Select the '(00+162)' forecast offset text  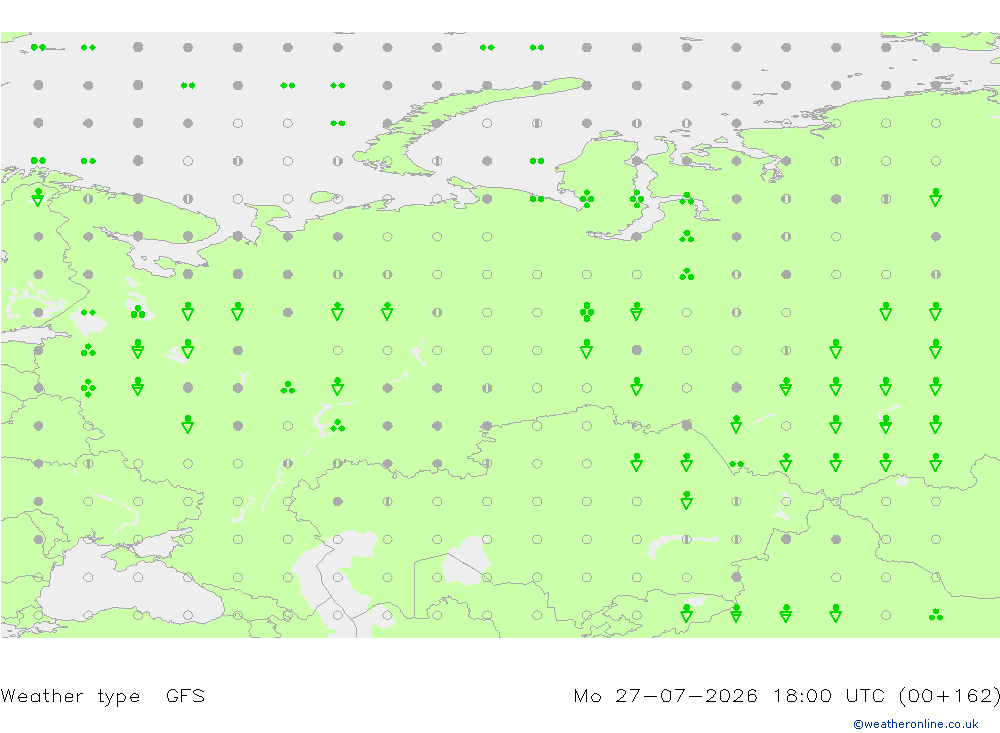948,695
